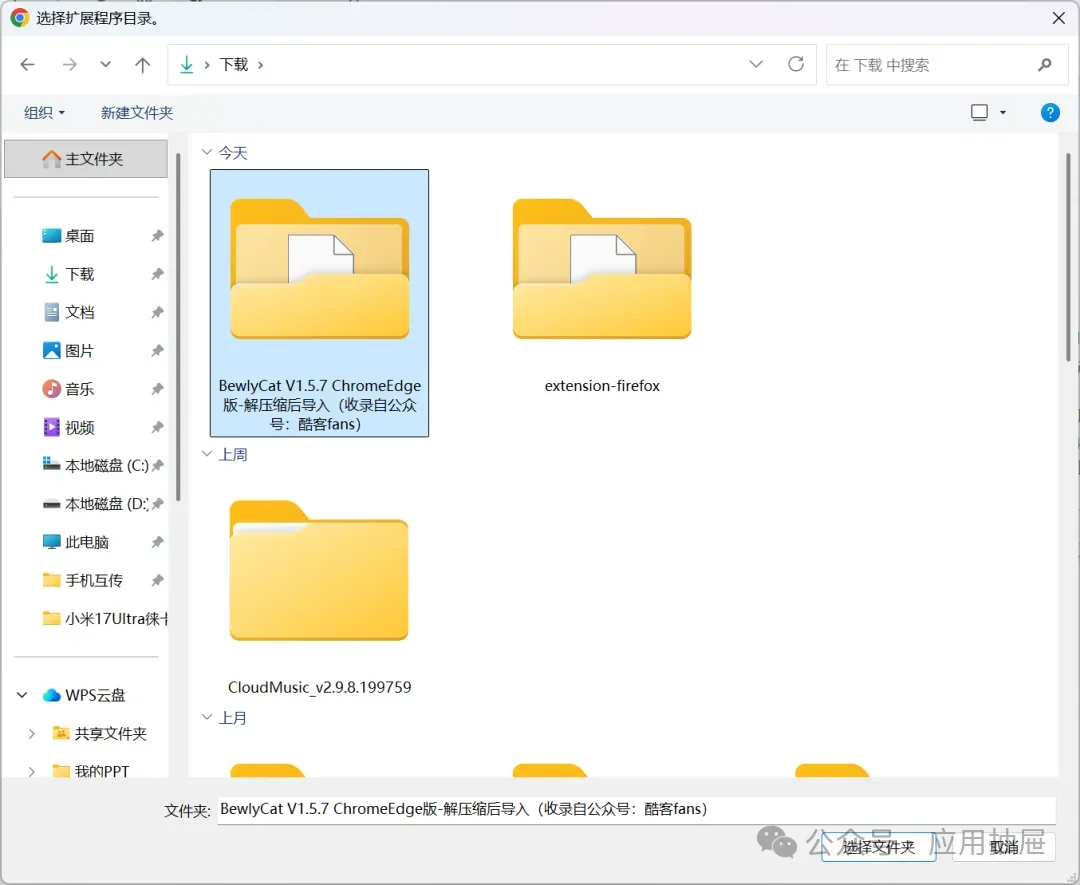The image size is (1080, 885).
Task: Open 桌面 in the sidebar
Action: 79,236
